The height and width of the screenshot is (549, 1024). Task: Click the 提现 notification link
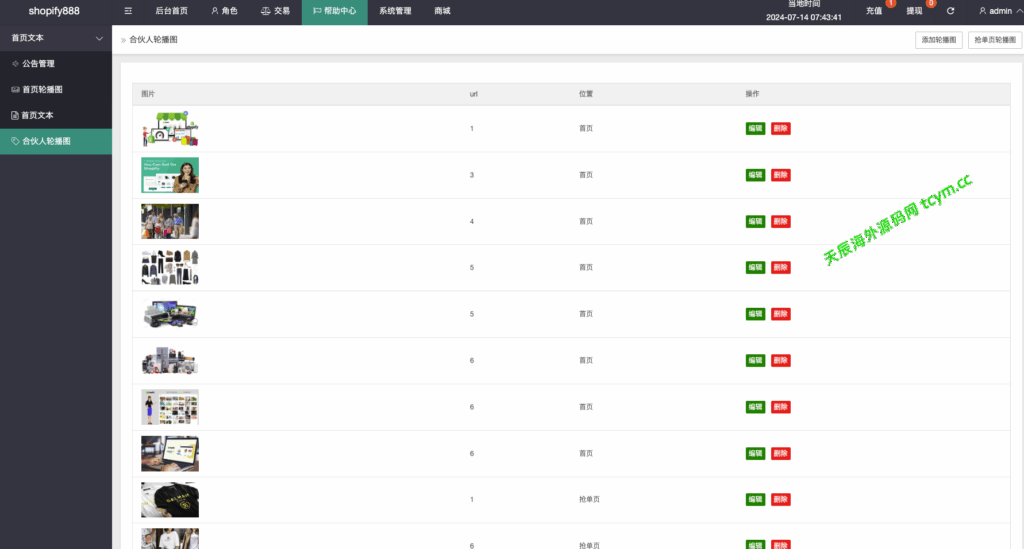(x=914, y=11)
